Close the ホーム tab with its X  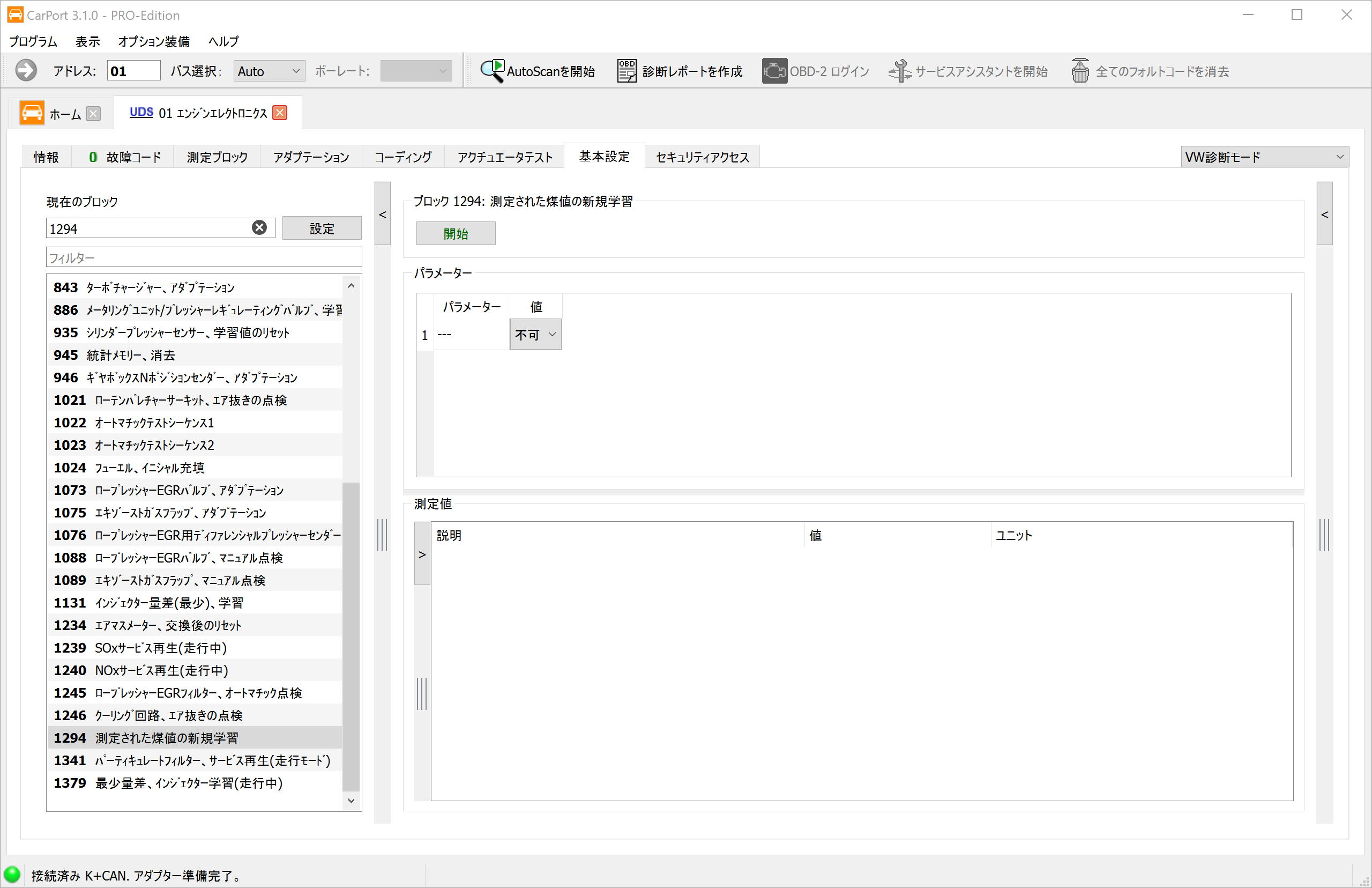click(x=93, y=114)
